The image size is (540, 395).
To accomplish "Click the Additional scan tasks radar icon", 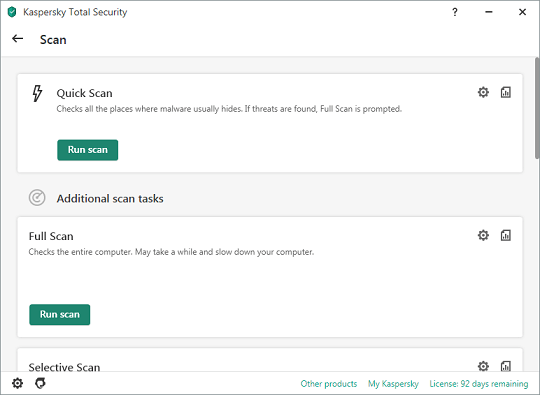I will point(37,198).
